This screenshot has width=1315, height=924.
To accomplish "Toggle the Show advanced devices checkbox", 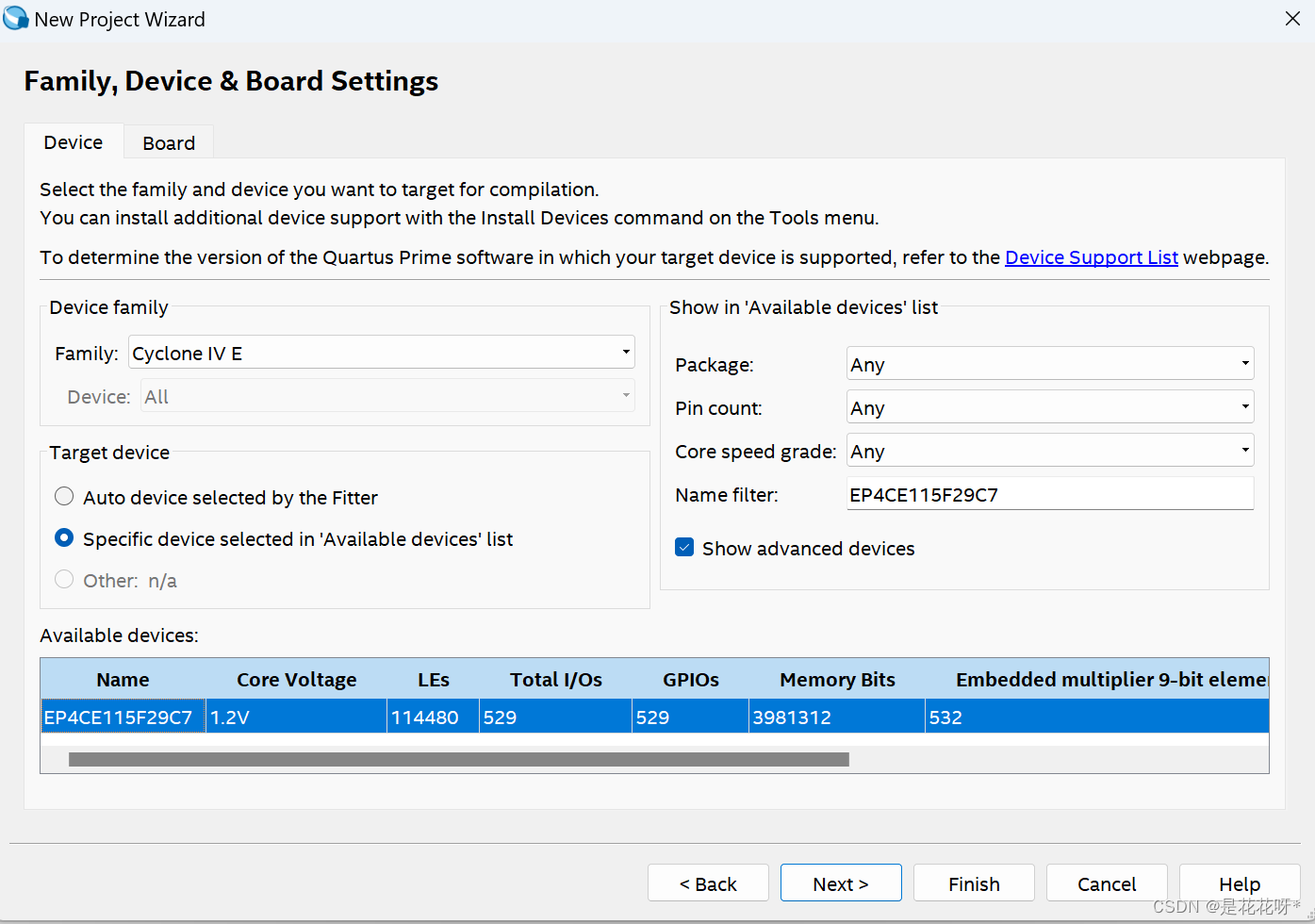I will [685, 548].
